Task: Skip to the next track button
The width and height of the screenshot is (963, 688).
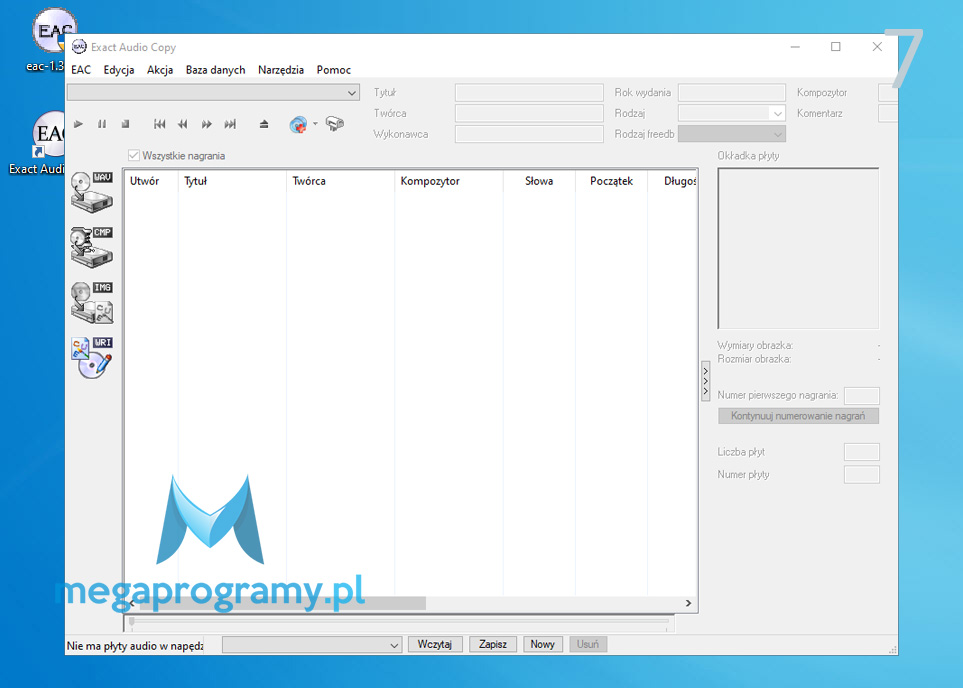Action: (x=230, y=124)
